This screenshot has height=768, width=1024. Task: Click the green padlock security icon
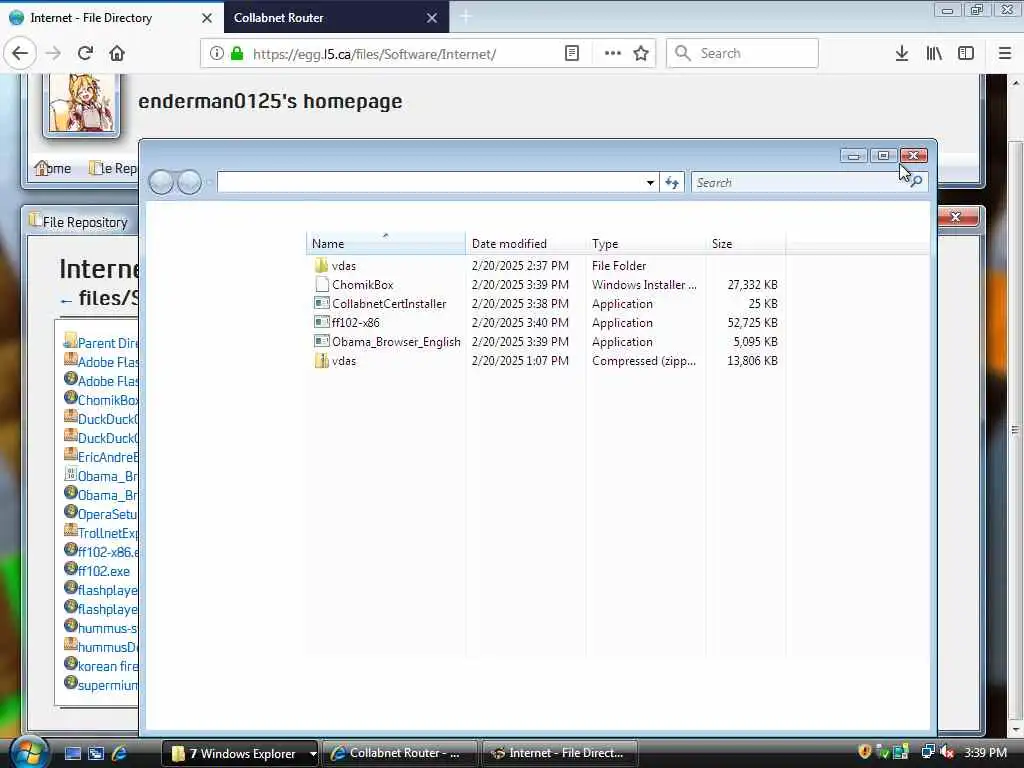pos(237,54)
